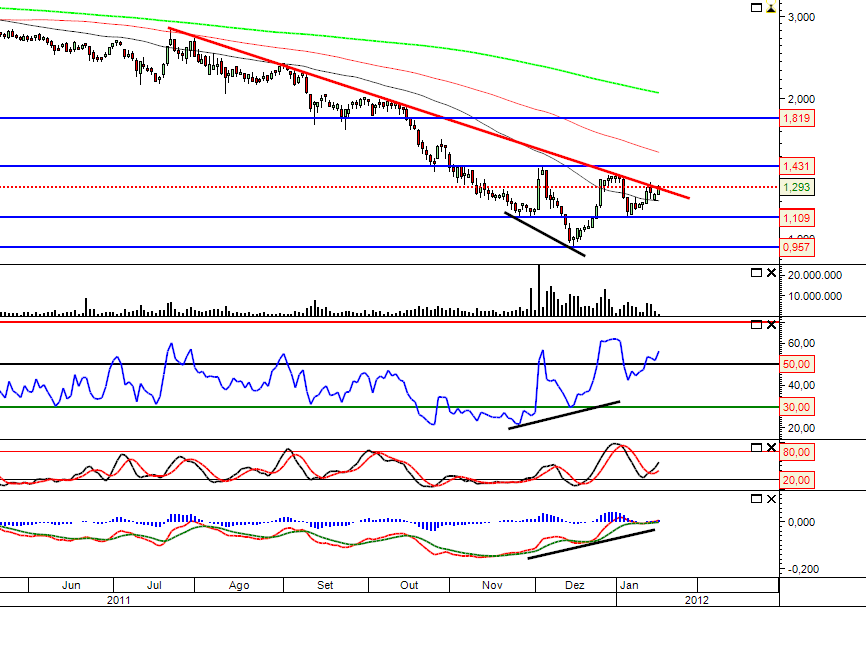Maximize the RSI indicator panel

756,324
